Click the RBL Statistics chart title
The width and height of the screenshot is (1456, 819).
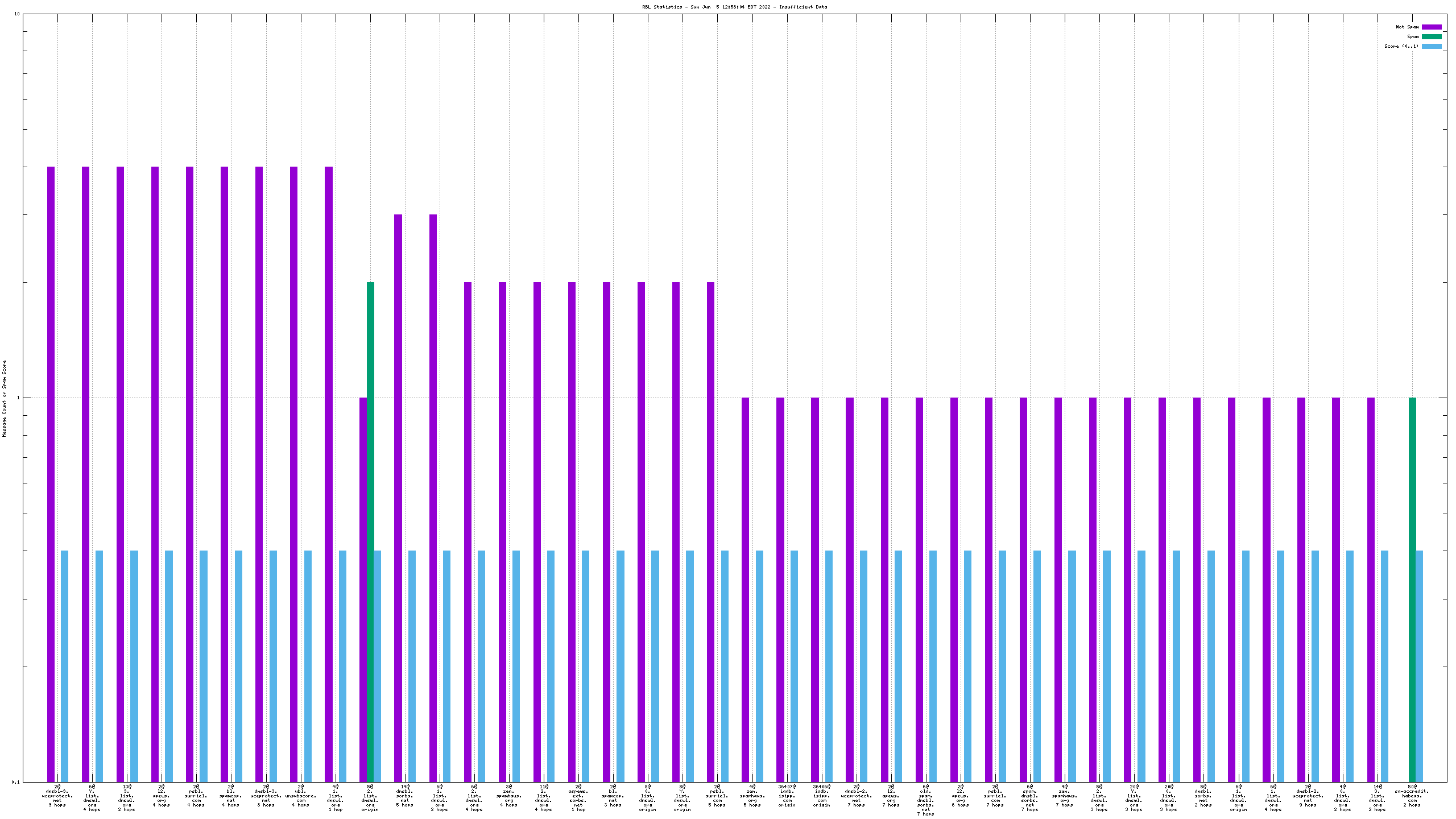pos(734,7)
